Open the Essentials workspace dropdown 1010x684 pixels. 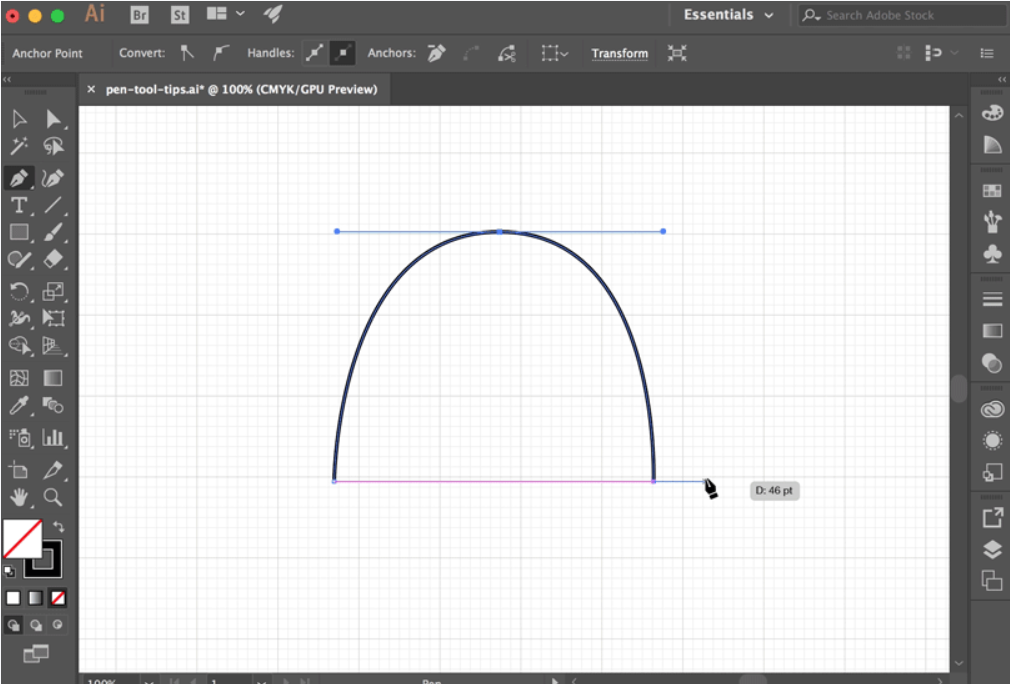click(x=728, y=15)
